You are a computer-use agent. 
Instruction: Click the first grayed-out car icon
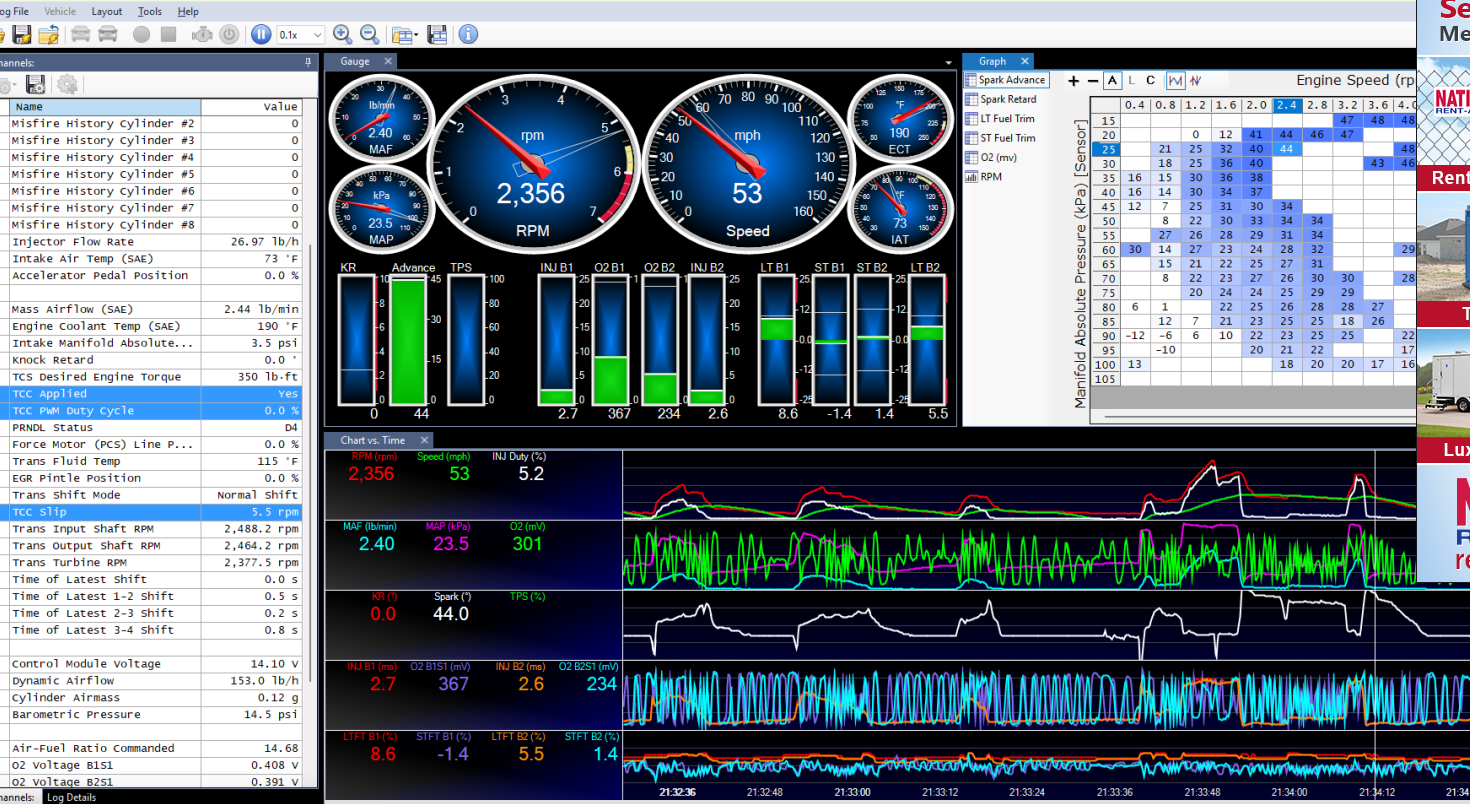click(x=81, y=35)
